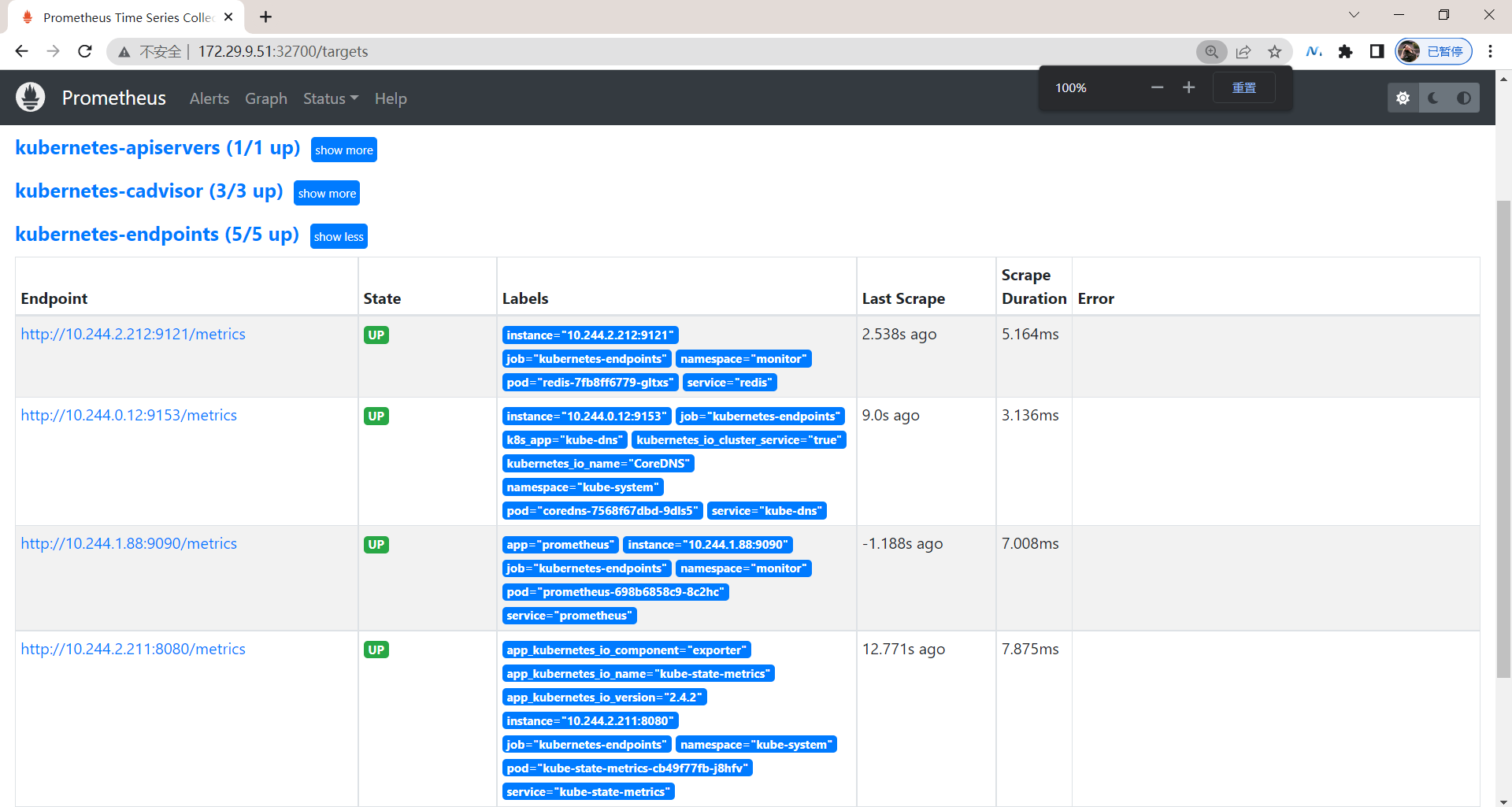Open endpoint http://10.244.0.12:9153/metrics
This screenshot has height=807, width=1512.
[x=128, y=415]
